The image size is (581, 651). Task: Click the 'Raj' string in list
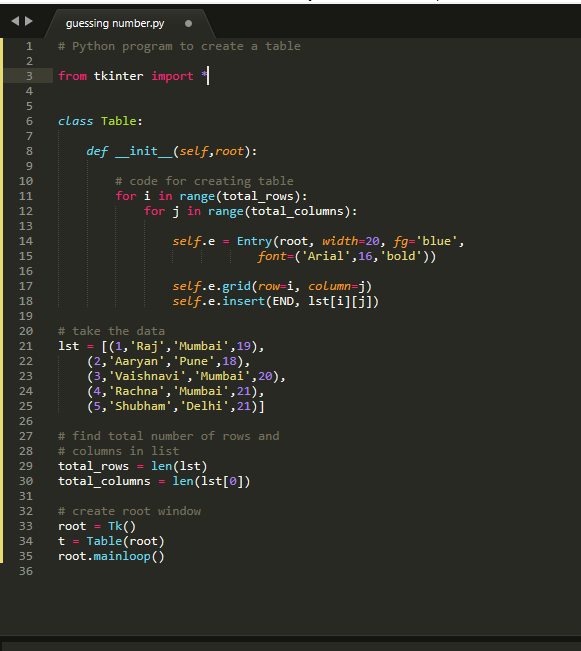(147, 346)
